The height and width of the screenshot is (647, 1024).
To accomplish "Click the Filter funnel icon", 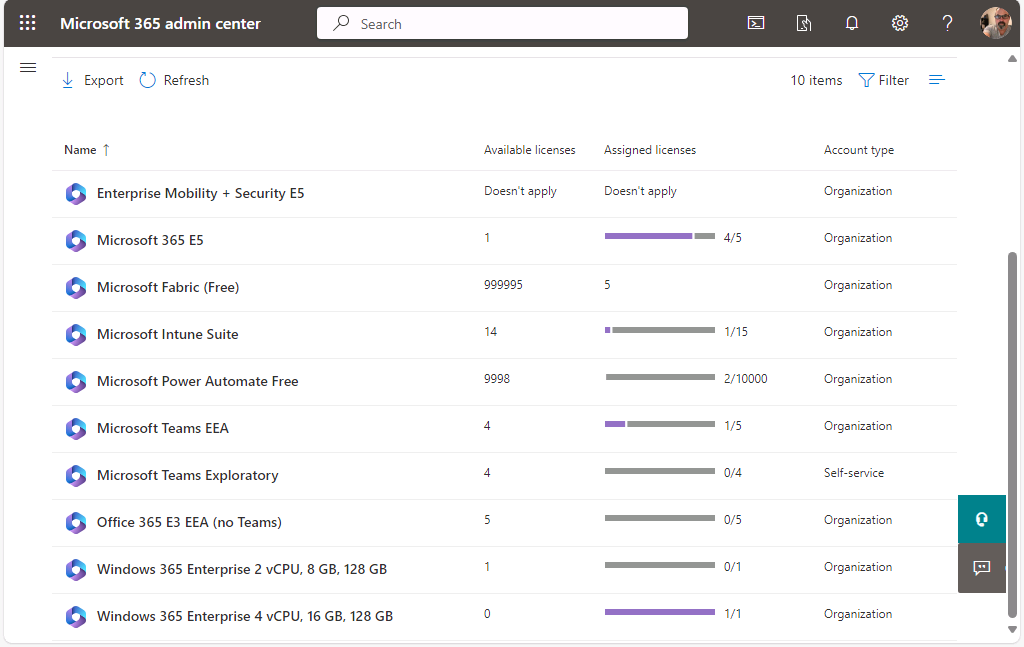I will click(866, 80).
